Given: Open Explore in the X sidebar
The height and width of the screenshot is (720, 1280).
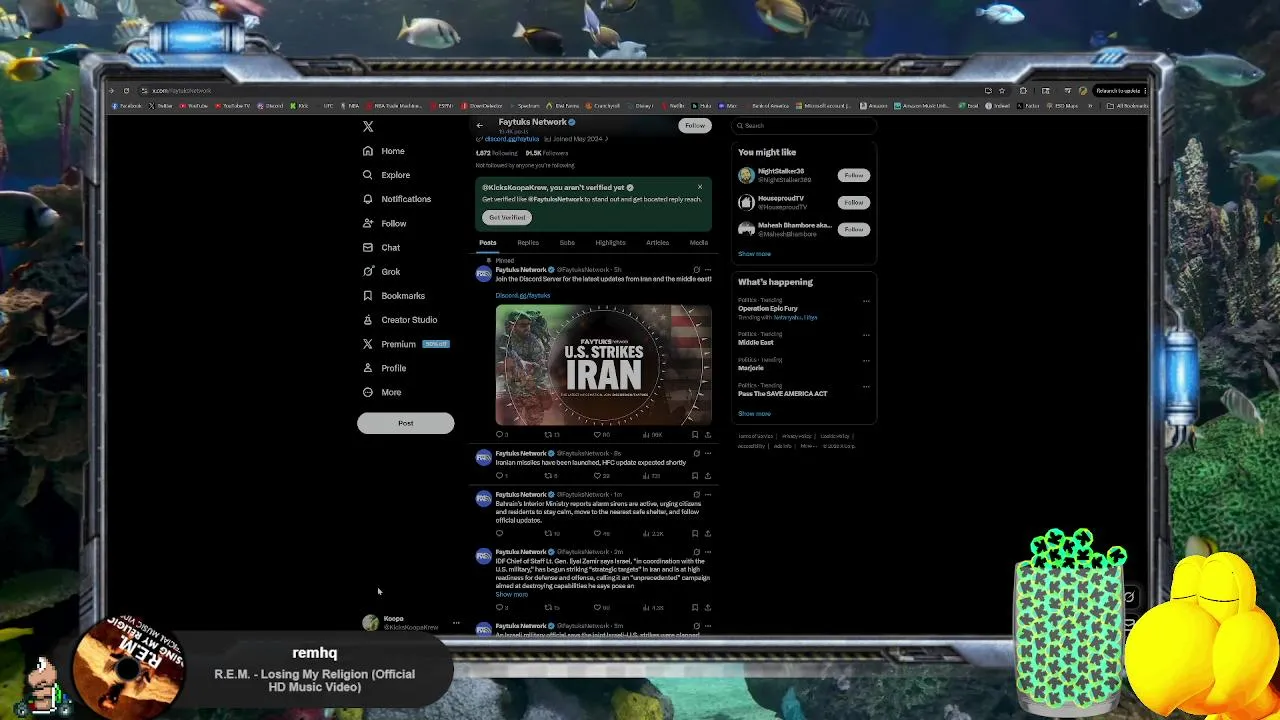Looking at the screenshot, I should [x=386, y=175].
